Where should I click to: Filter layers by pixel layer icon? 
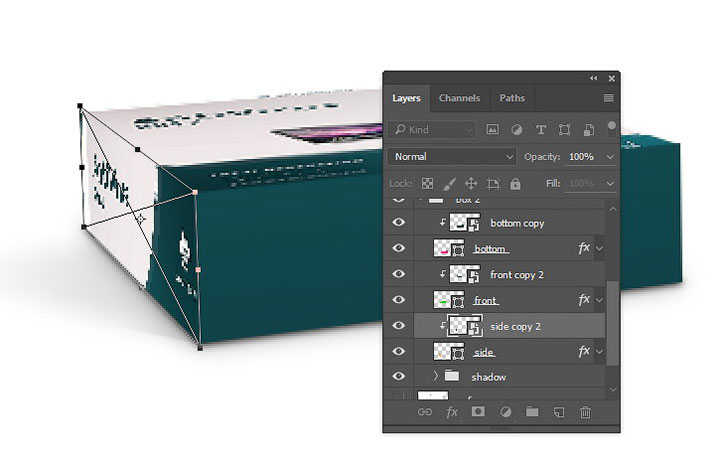pyautogui.click(x=492, y=130)
